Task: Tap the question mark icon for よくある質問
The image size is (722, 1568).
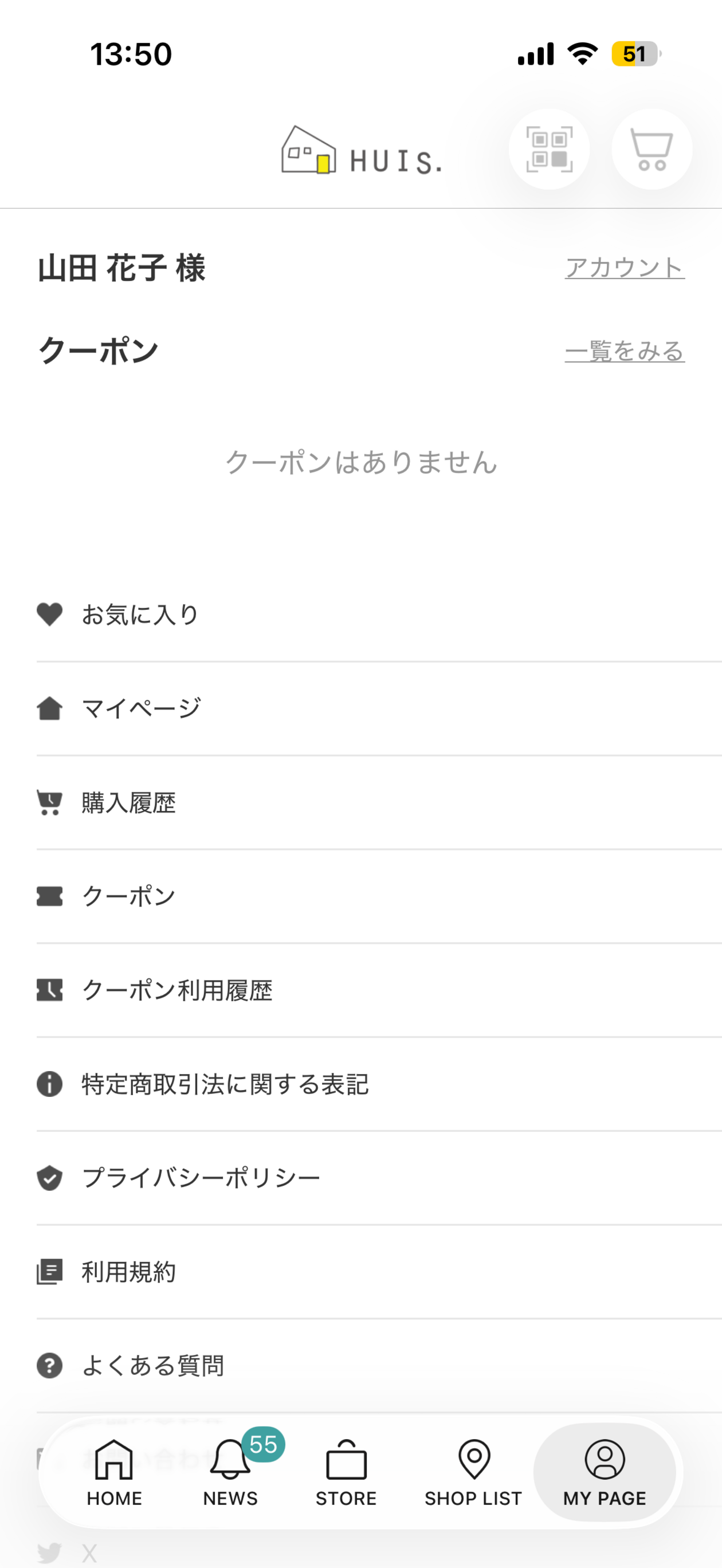Action: [x=49, y=1365]
